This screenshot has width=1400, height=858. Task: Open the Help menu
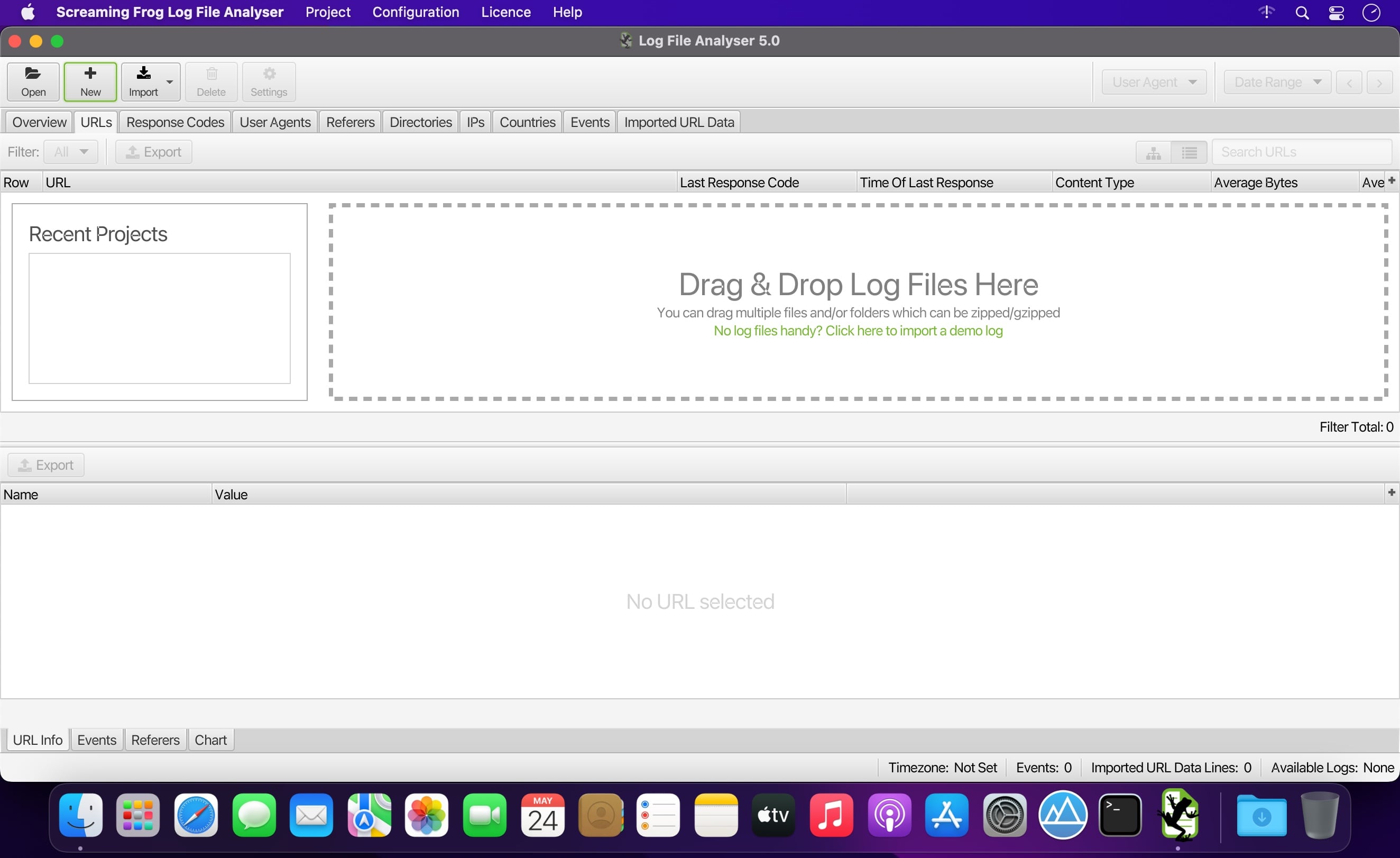(567, 12)
